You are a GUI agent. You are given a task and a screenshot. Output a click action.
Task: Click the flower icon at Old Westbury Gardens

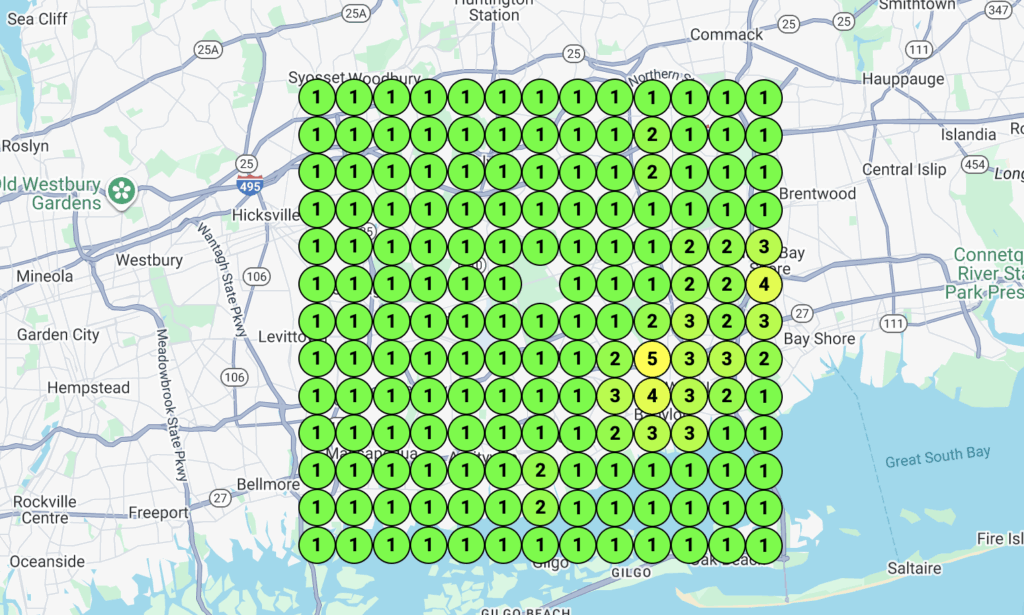pos(121,191)
